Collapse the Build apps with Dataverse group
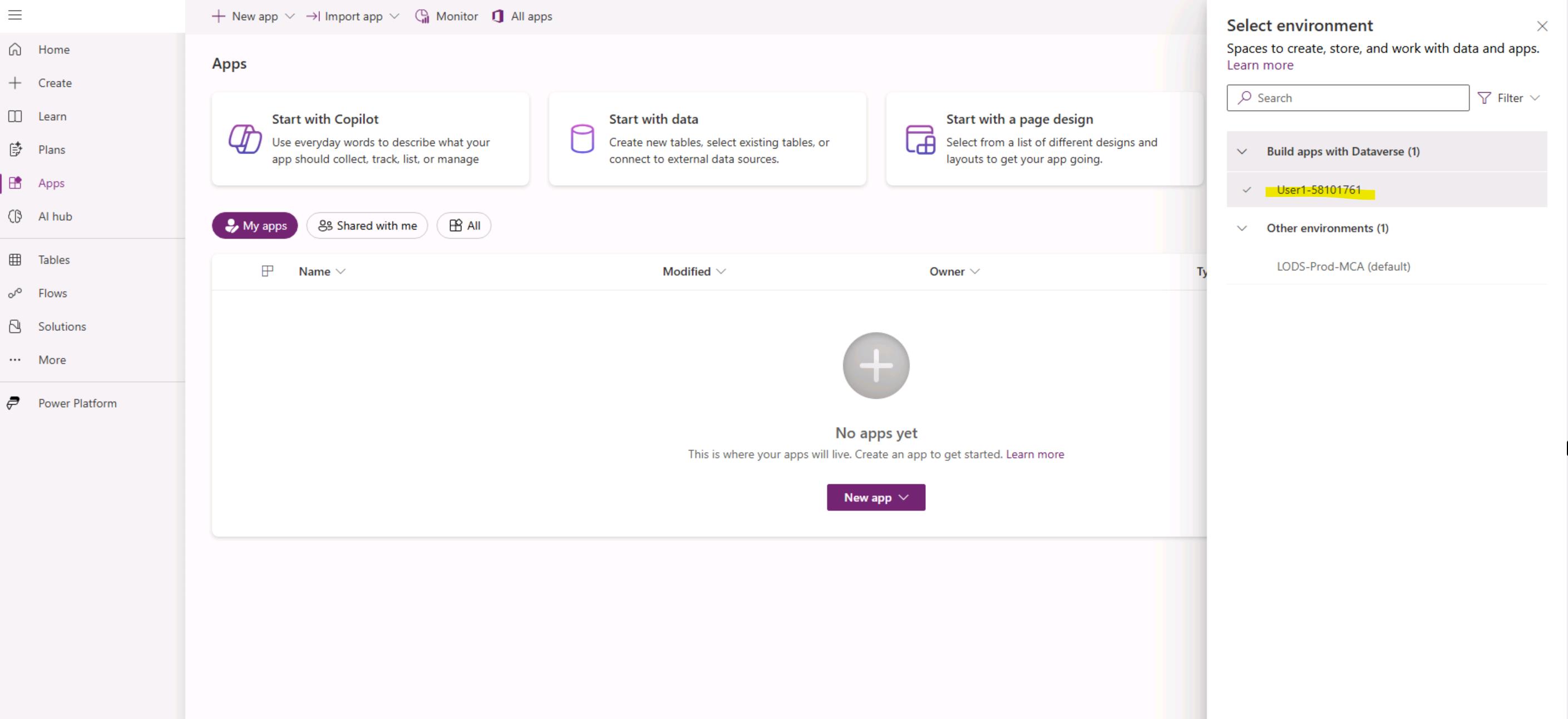This screenshot has height=719, width=1568. (1242, 151)
